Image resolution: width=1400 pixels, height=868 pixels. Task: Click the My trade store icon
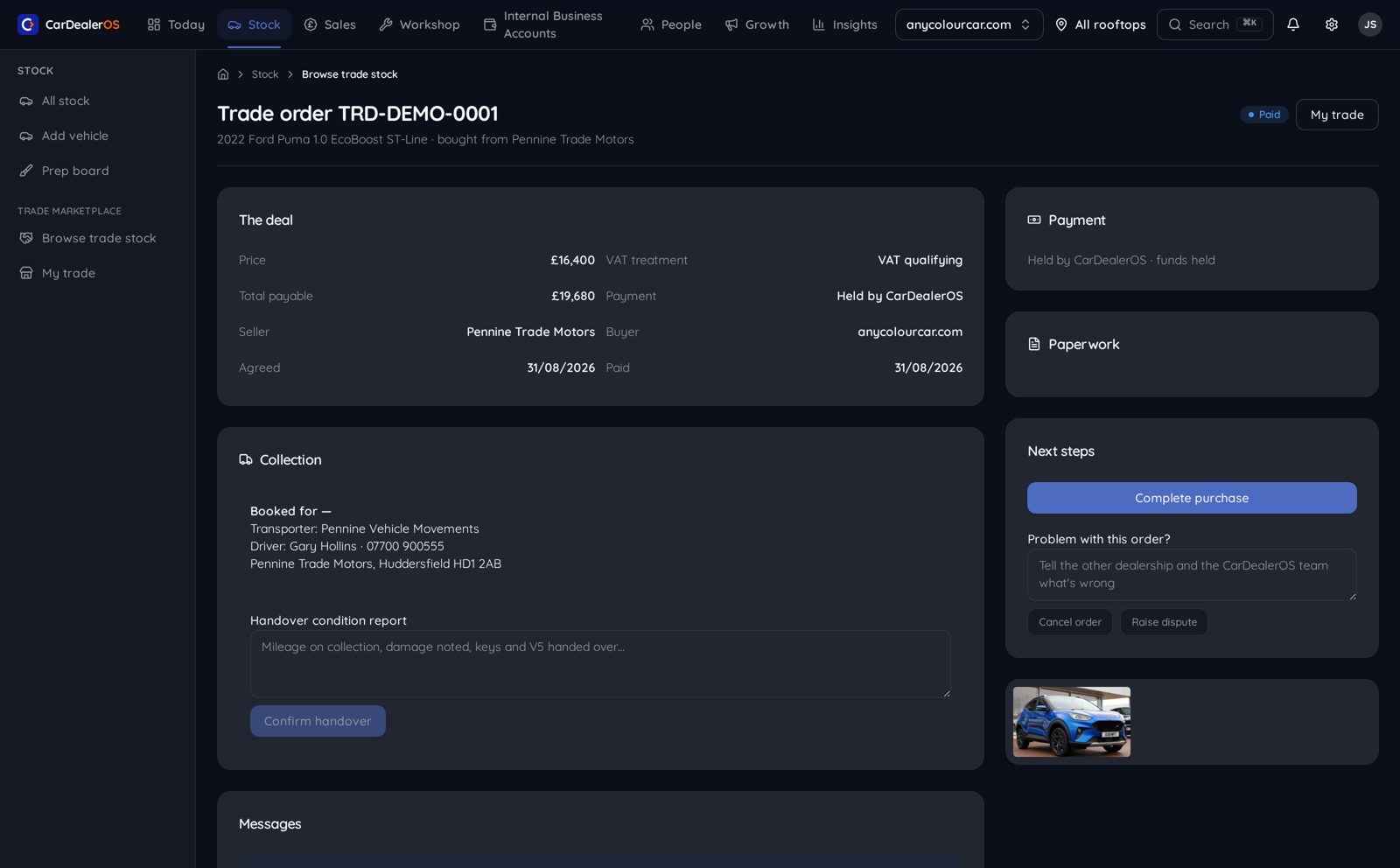coord(26,273)
